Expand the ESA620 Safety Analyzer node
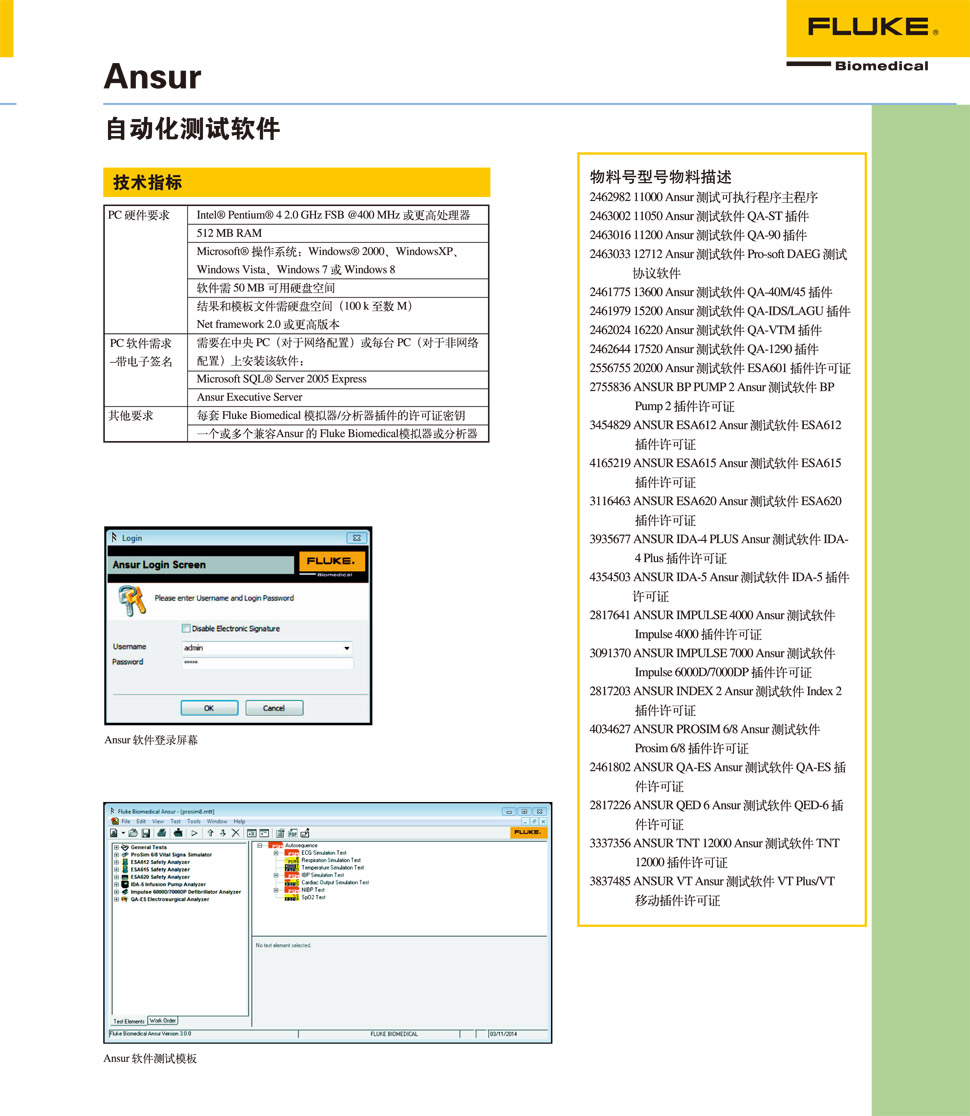This screenshot has width=970, height=1116. (116, 877)
